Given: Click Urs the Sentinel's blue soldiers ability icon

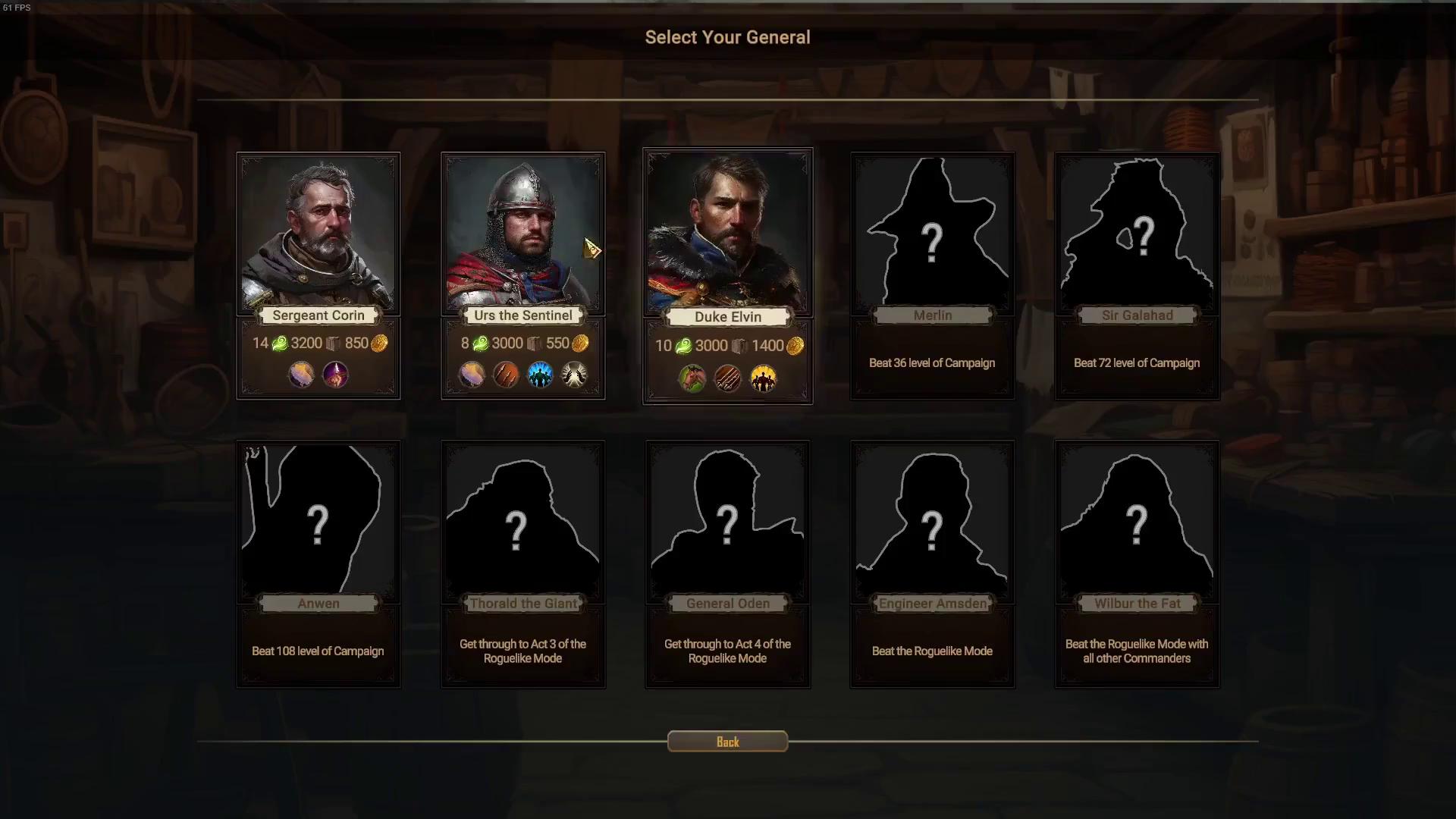Looking at the screenshot, I should (540, 375).
